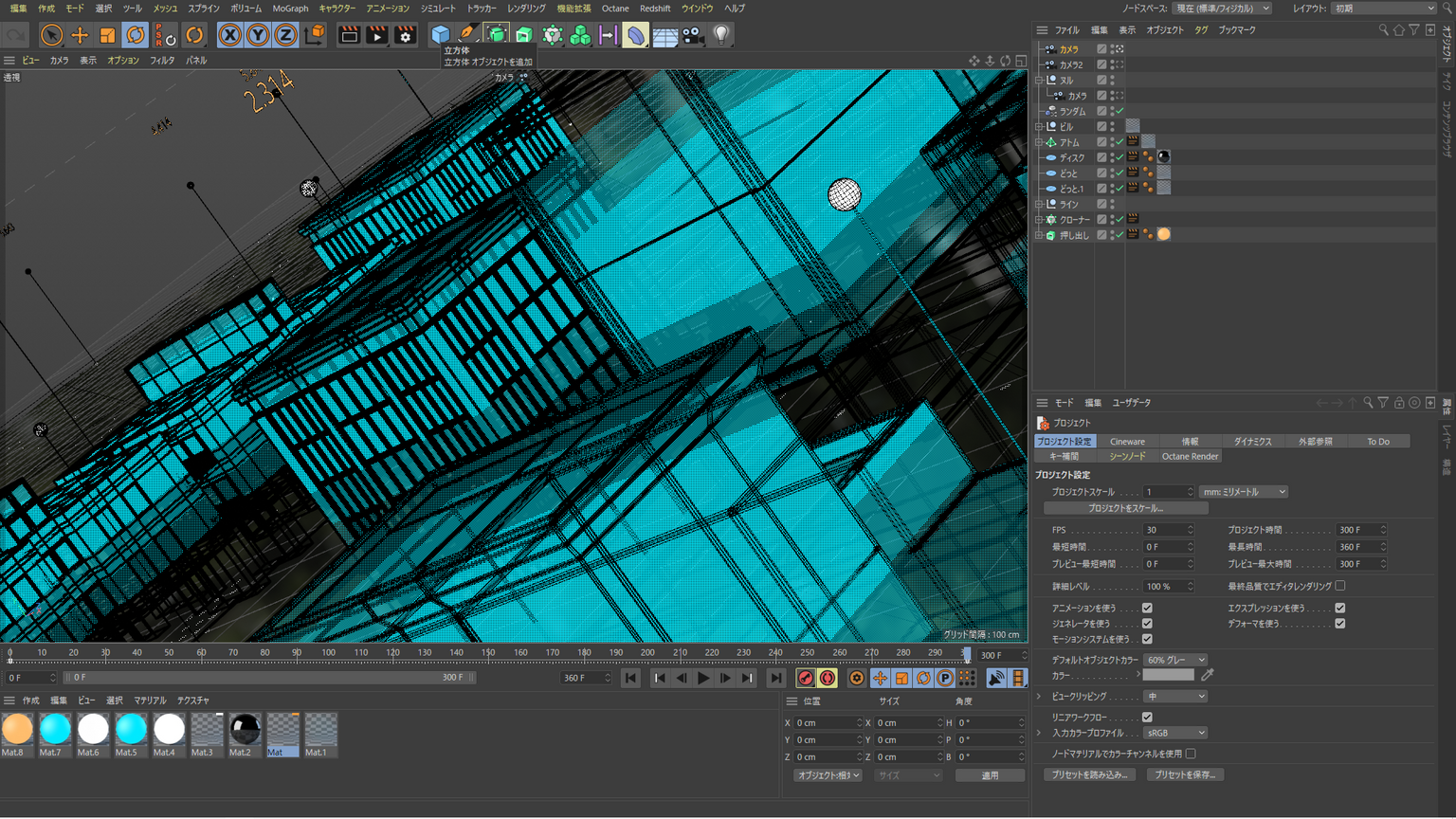The image size is (1456, 819).
Task: Add a cube object from the toolbar
Action: (x=441, y=35)
